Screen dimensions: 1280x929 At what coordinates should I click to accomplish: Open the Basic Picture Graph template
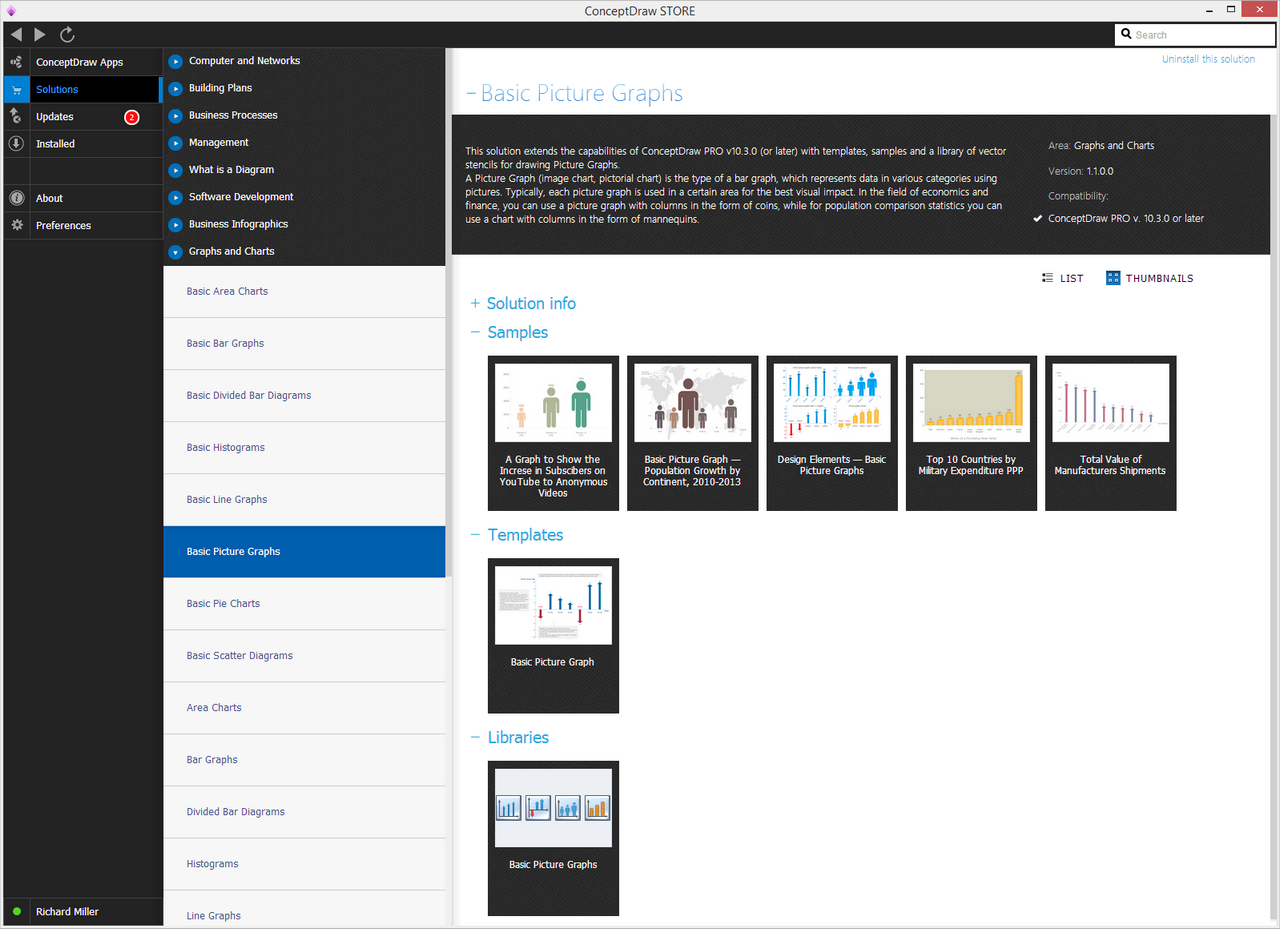point(553,636)
